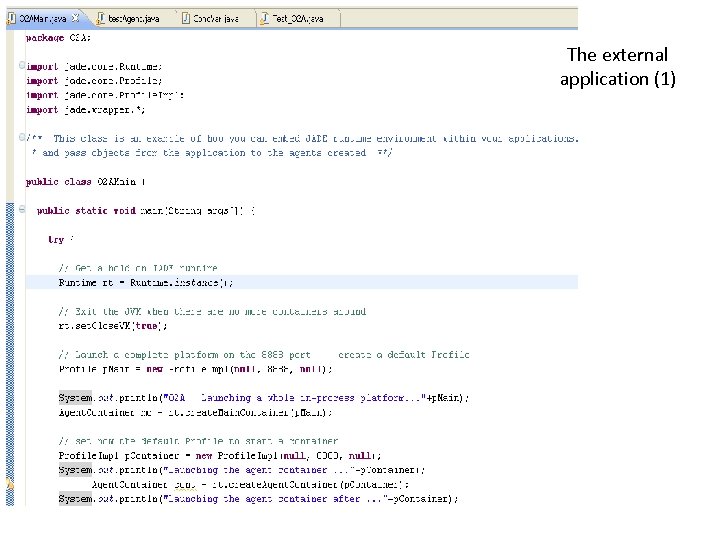Click the Java file icon on testAgent.java tab

100,18
